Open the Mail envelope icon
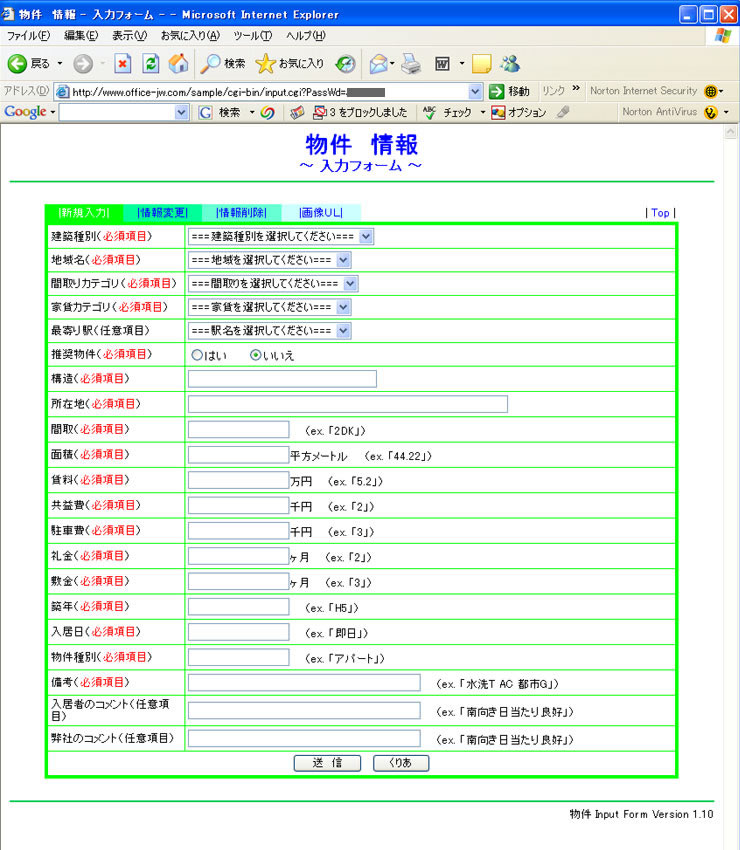Image resolution: width=740 pixels, height=850 pixels. tap(379, 64)
